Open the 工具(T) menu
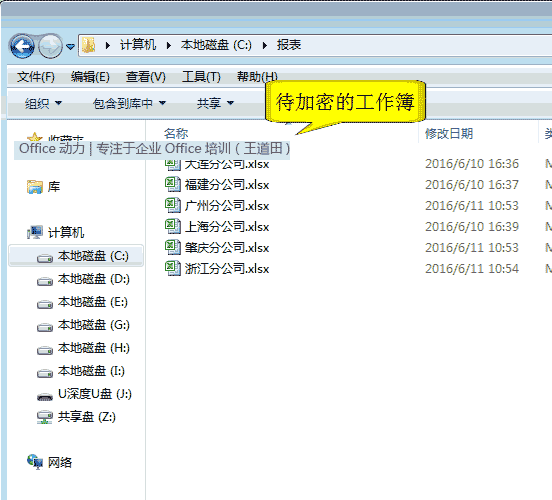This screenshot has width=552, height=500. click(x=201, y=76)
